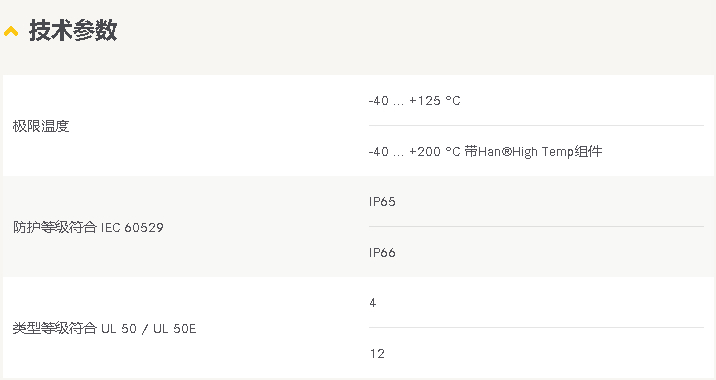Select the 防护等级符合 IEC 60529 label
Image resolution: width=716 pixels, height=380 pixels.
pyautogui.click(x=88, y=227)
